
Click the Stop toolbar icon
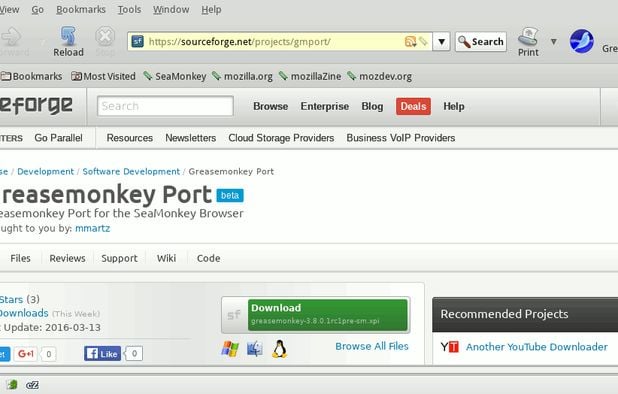pos(105,36)
